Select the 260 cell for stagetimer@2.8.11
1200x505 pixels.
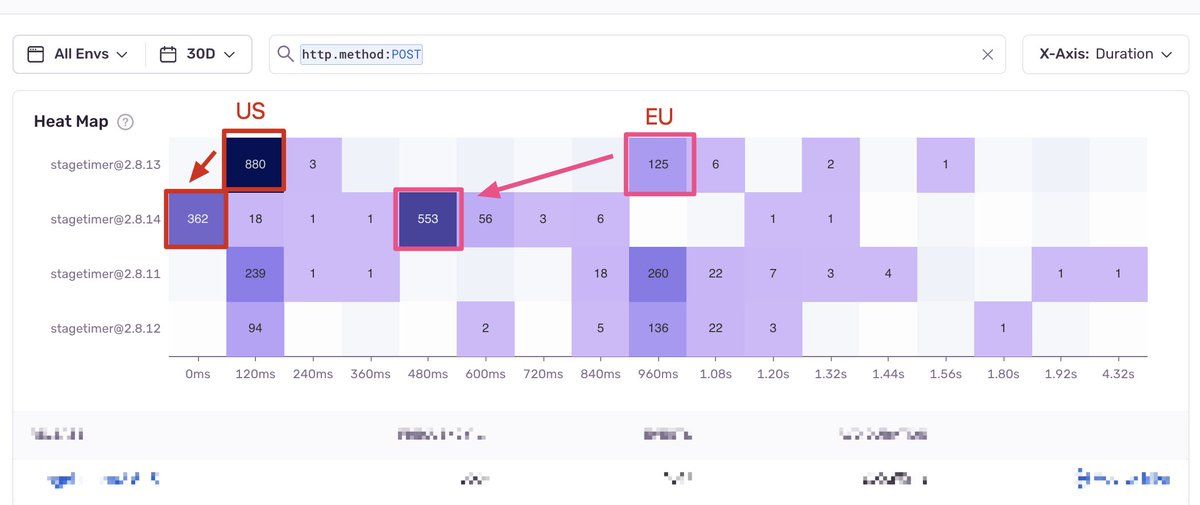658,274
